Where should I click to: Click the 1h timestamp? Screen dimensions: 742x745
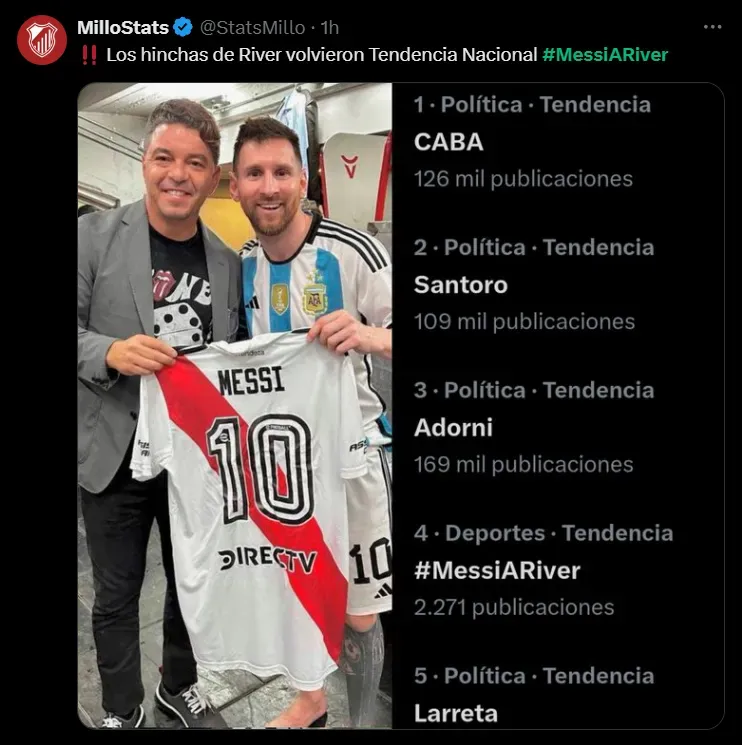pyautogui.click(x=330, y=28)
